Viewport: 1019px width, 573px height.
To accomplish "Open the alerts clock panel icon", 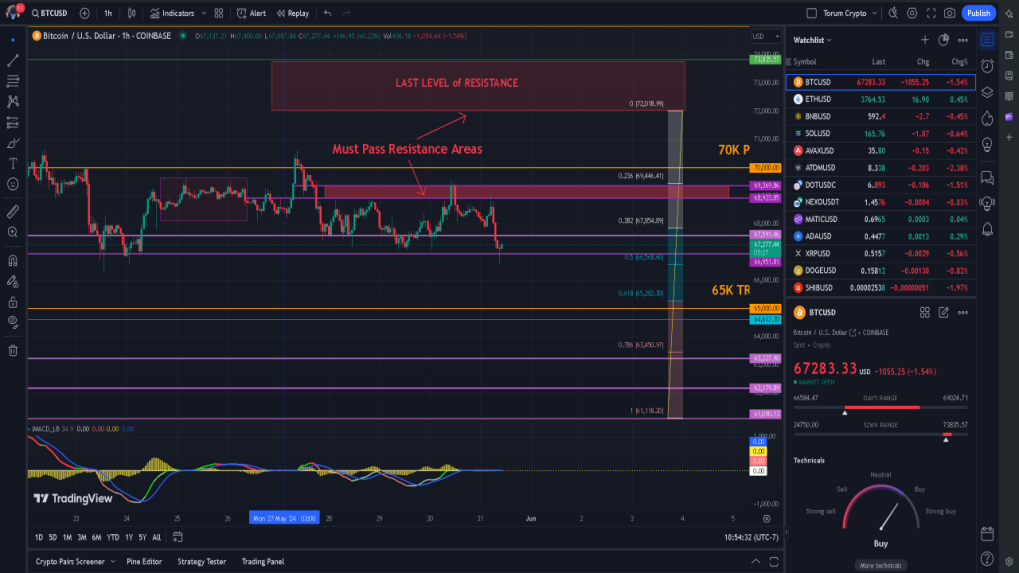I will [x=987, y=66].
